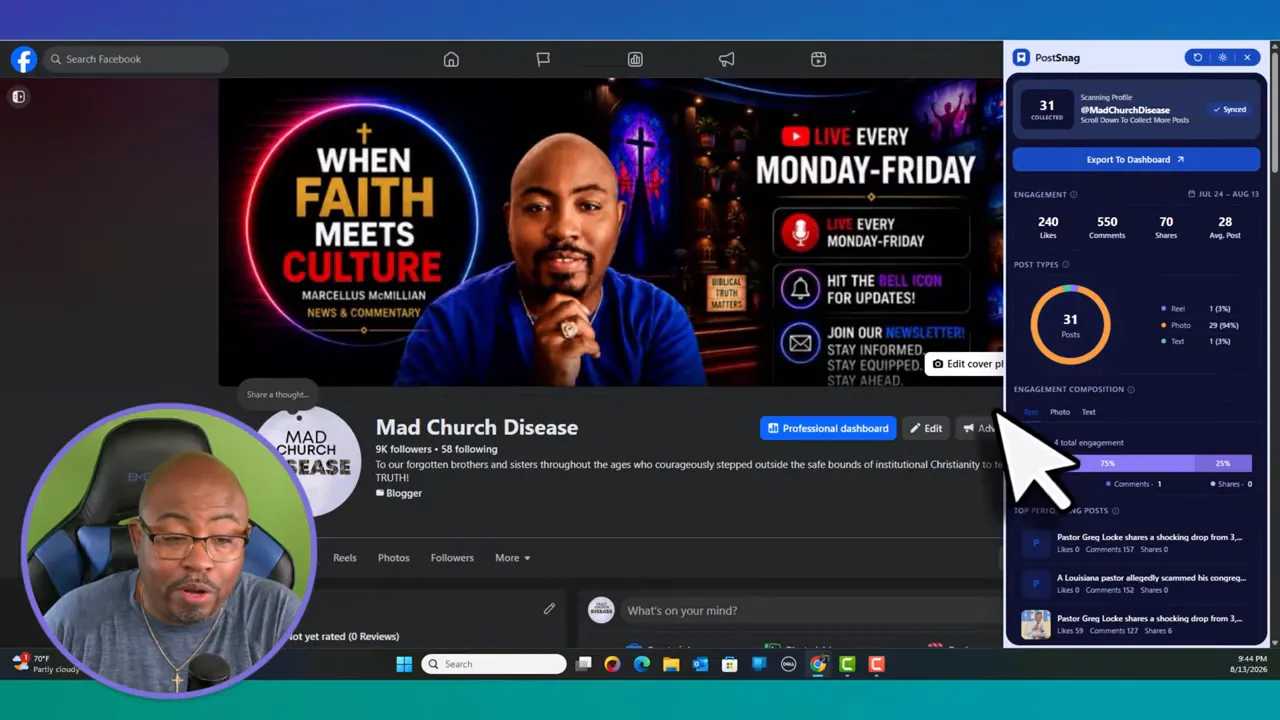
Task: Click Export To Dashboard button
Action: pos(1136,160)
